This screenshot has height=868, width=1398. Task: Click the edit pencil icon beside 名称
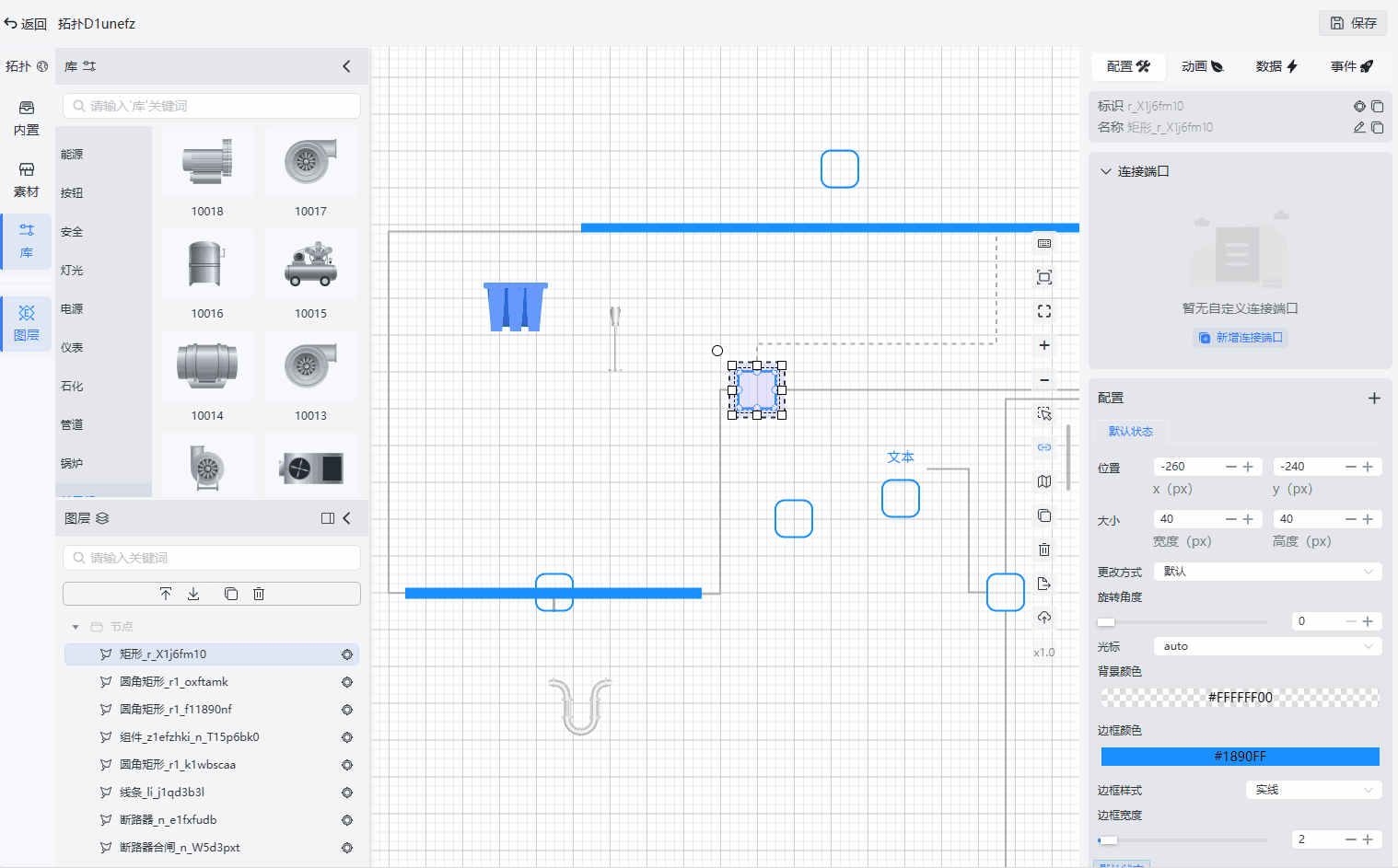[x=1359, y=128]
